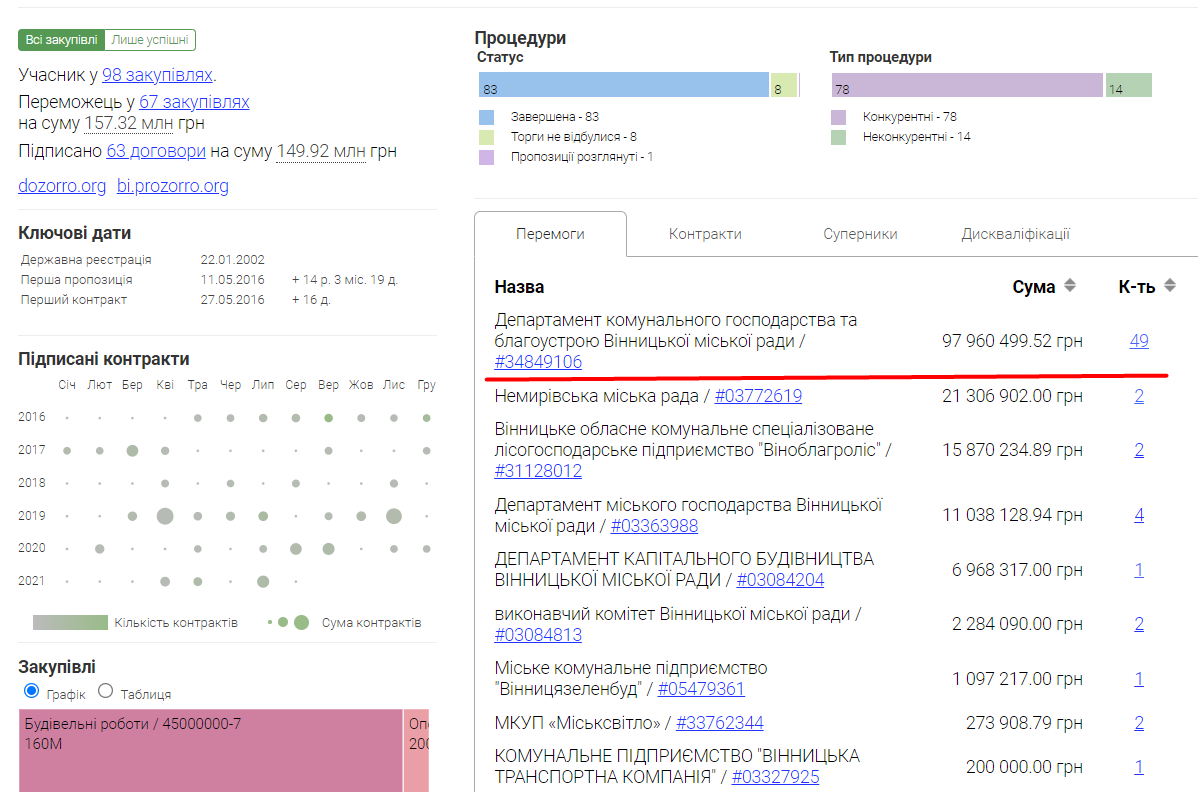1198x792 pixels.
Task: Toggle to Лише успішні purchases
Action: coord(150,40)
